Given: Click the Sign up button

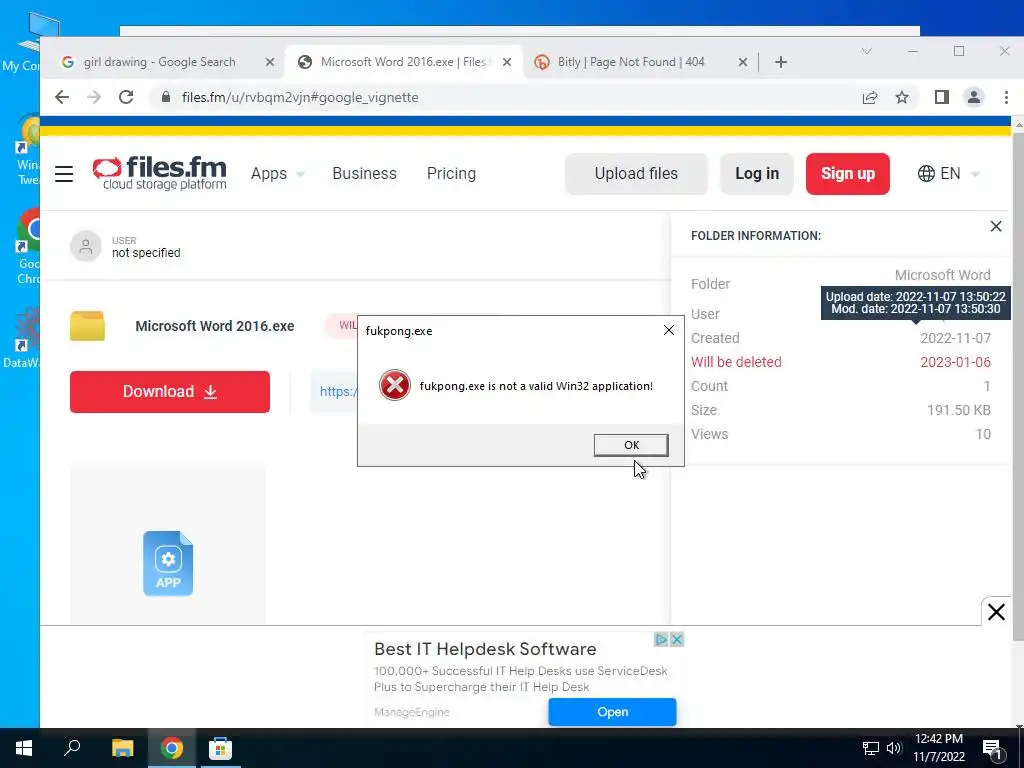Looking at the screenshot, I should click(848, 174).
